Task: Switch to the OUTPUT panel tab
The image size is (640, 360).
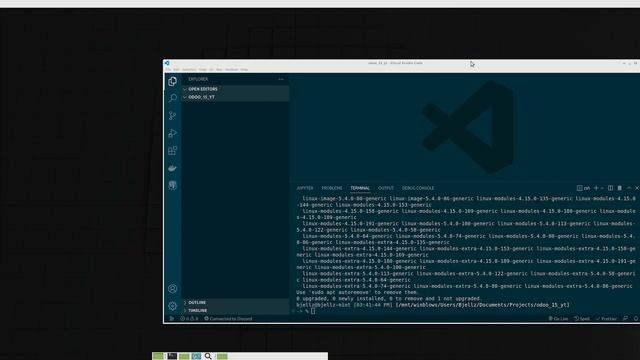Action: pos(386,188)
